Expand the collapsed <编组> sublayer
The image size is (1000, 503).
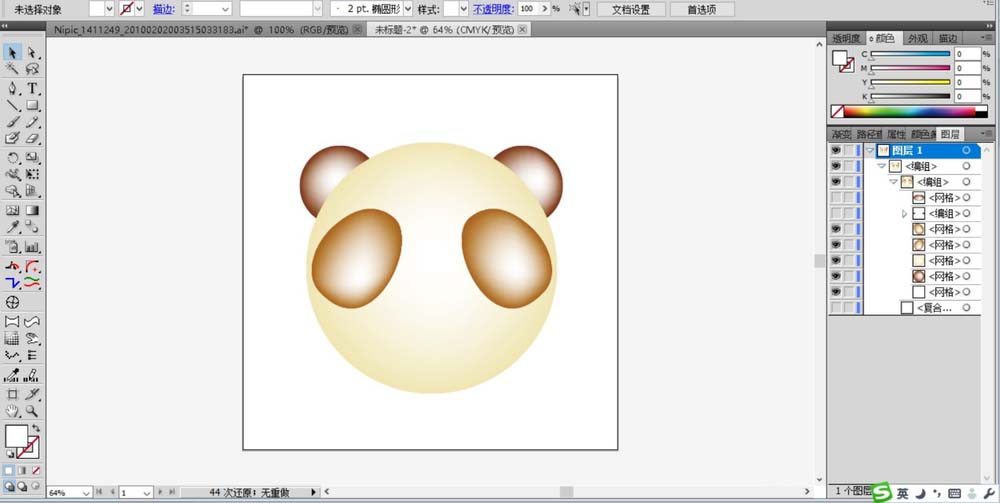(x=904, y=214)
